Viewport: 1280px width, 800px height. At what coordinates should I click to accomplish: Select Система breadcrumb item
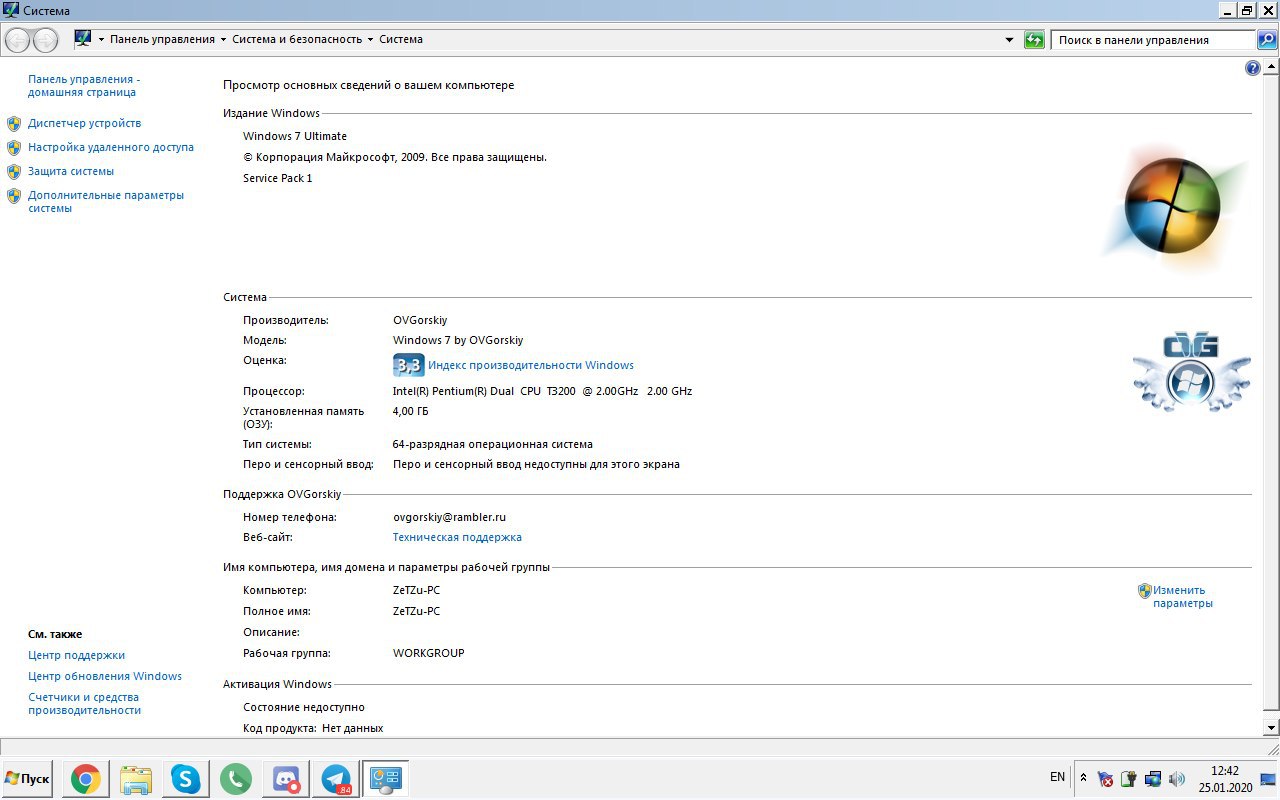coord(401,39)
